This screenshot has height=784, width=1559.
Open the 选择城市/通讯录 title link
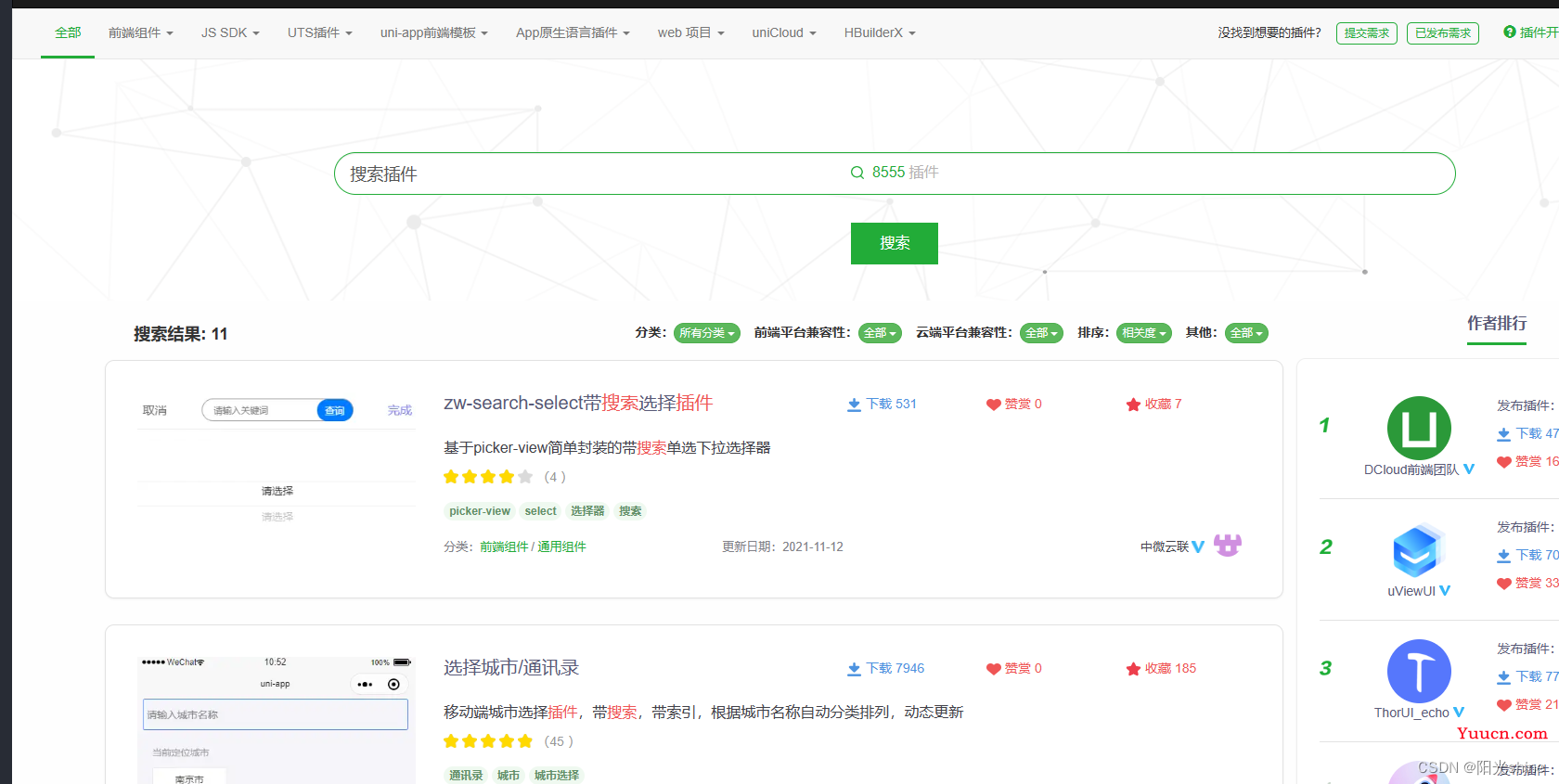(x=511, y=667)
